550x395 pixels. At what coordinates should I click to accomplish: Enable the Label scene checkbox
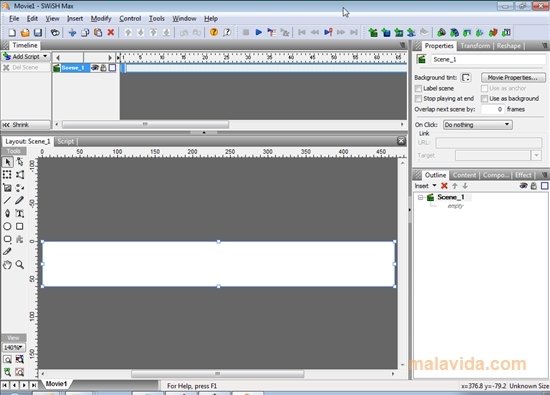(418, 88)
